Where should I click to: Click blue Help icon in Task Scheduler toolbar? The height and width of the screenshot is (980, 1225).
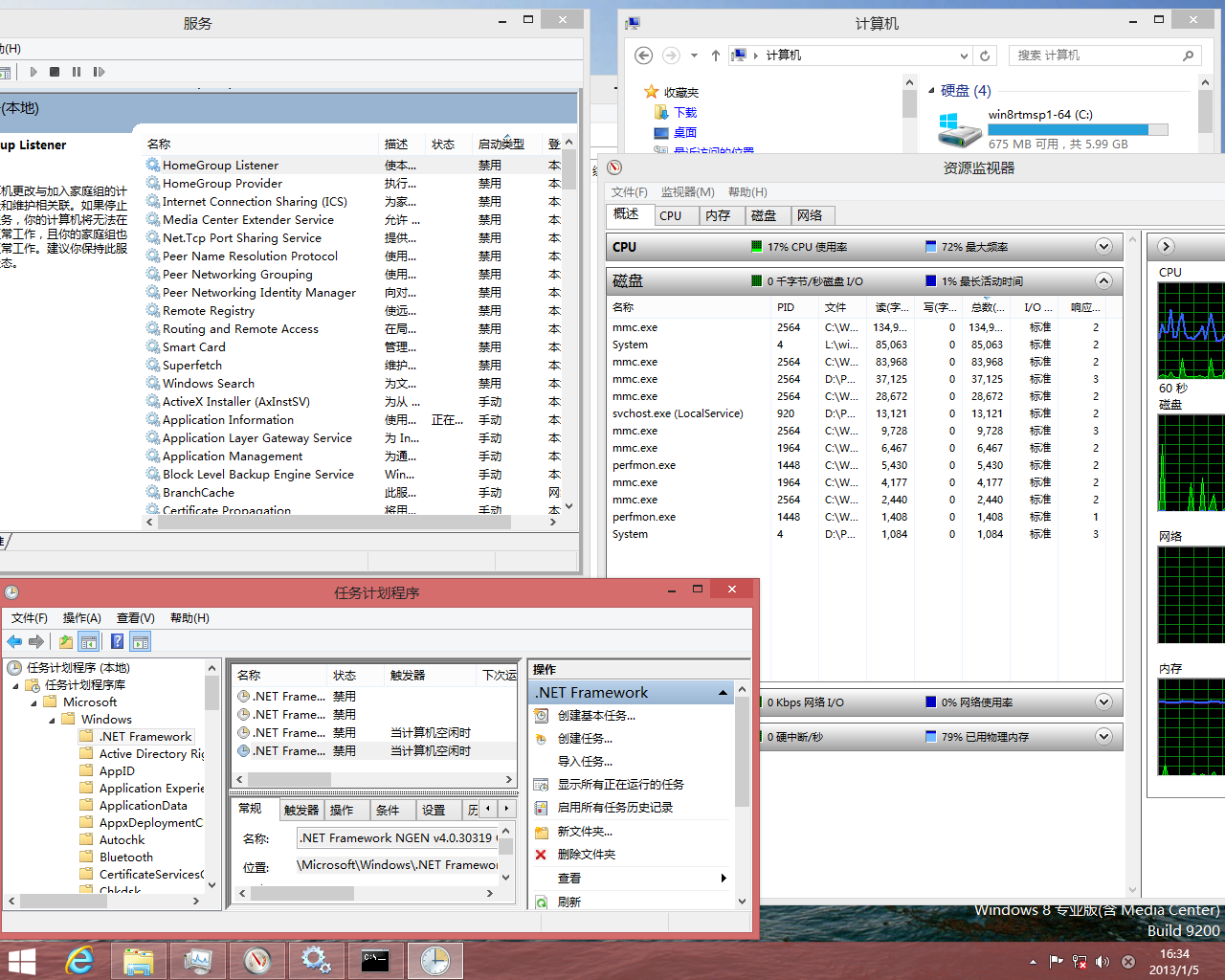pyautogui.click(x=117, y=641)
